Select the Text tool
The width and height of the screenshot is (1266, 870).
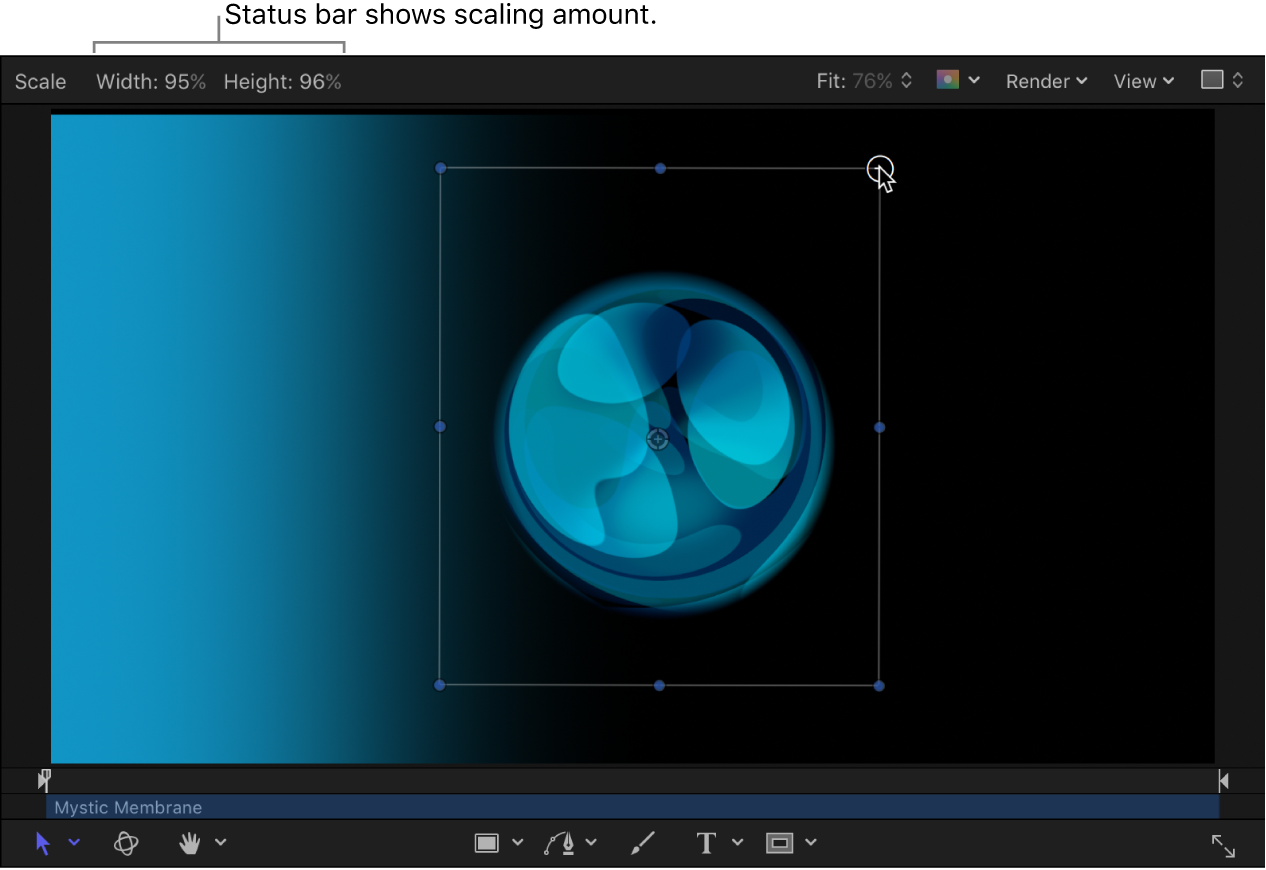[x=706, y=843]
